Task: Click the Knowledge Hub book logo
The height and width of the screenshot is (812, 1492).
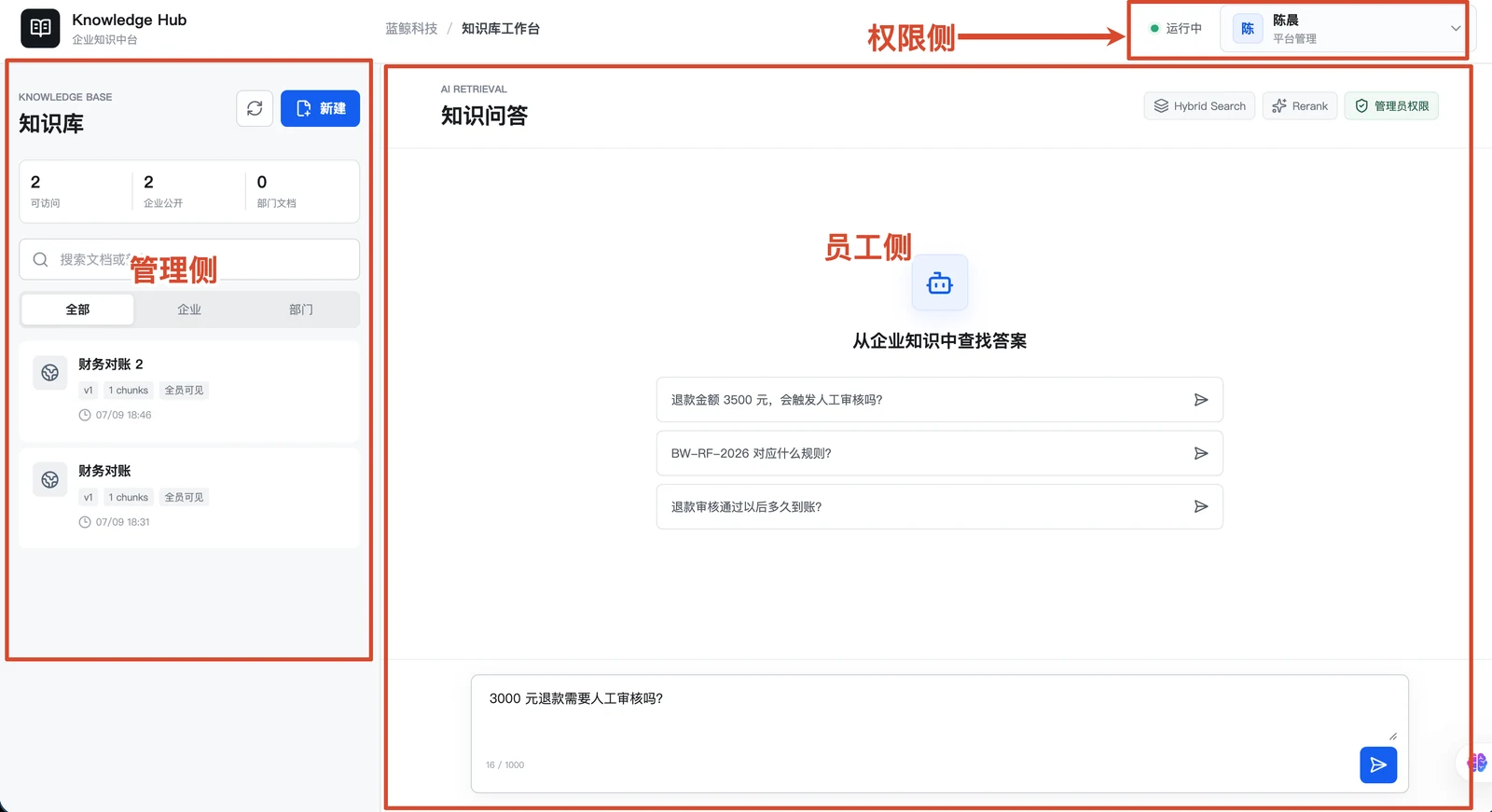Action: pos(40,28)
